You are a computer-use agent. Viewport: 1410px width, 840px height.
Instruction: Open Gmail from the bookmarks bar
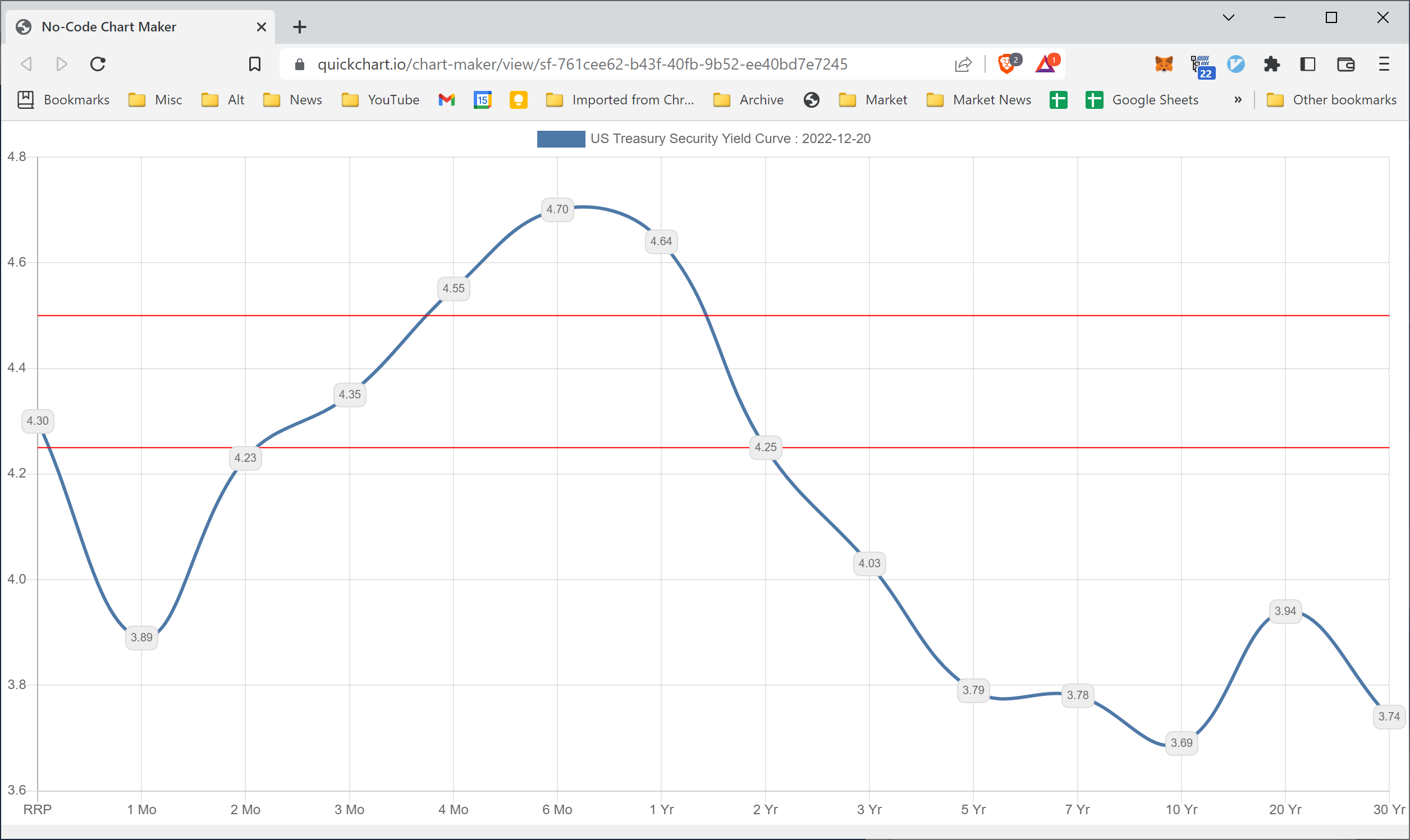tap(447, 100)
